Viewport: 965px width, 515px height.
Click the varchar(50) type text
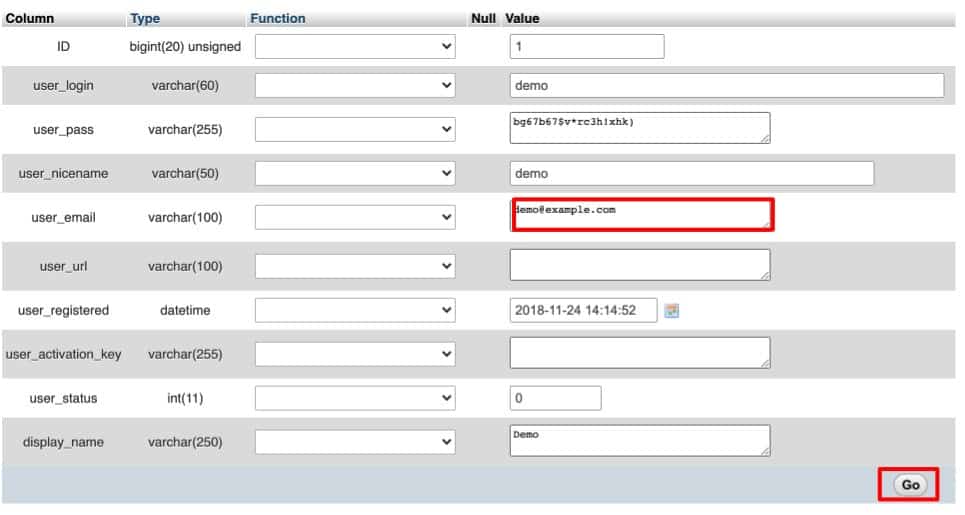185,174
